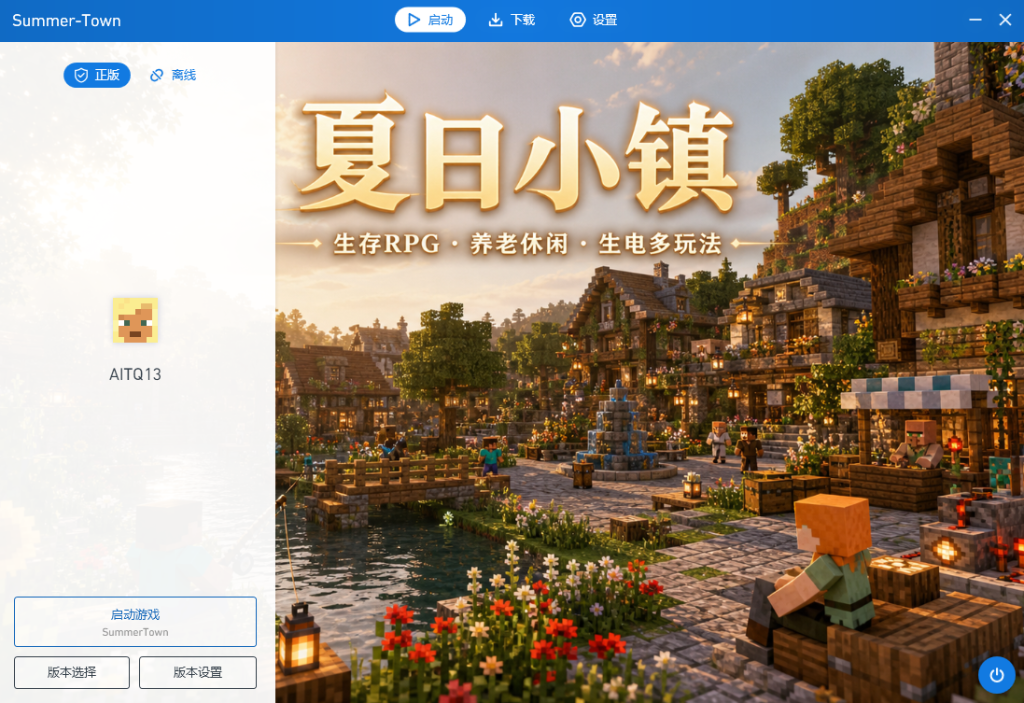
Task: Click the AITQ13 username text
Action: point(135,374)
